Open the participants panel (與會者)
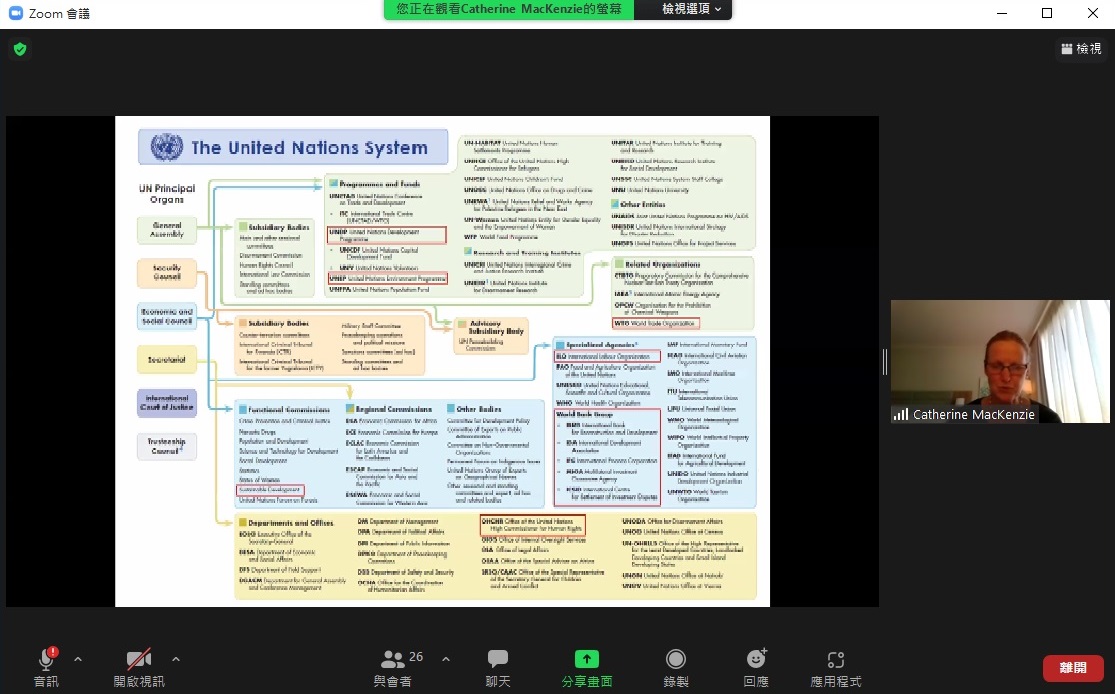 point(393,666)
